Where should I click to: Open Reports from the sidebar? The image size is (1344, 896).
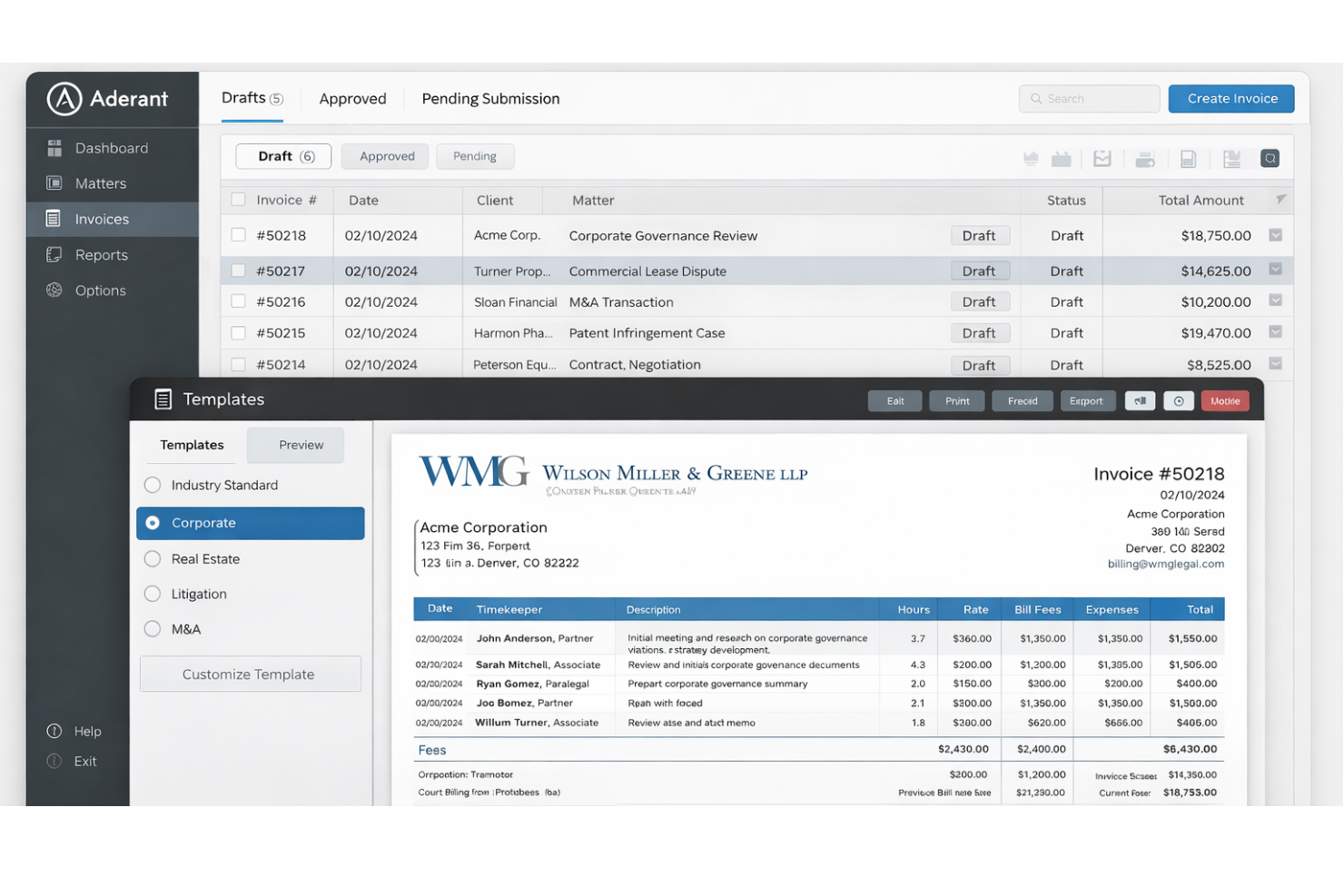101,255
